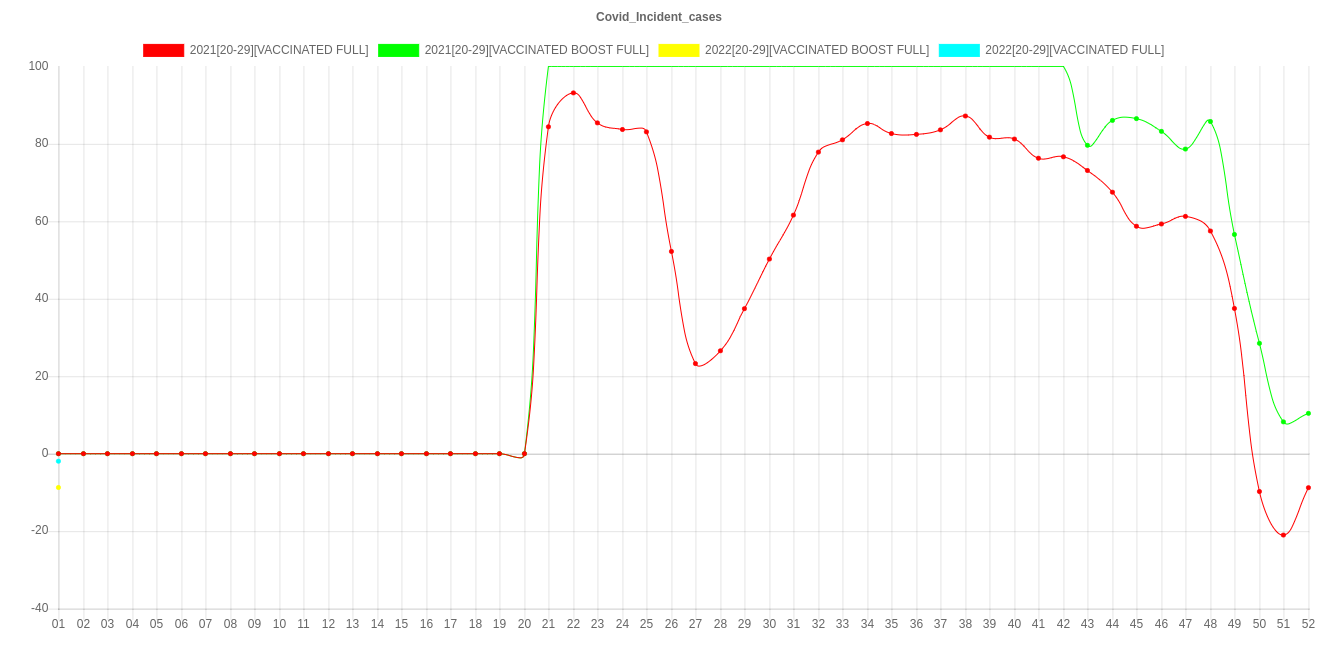
Task: Select the red dip point at week 27
Action: tap(696, 363)
